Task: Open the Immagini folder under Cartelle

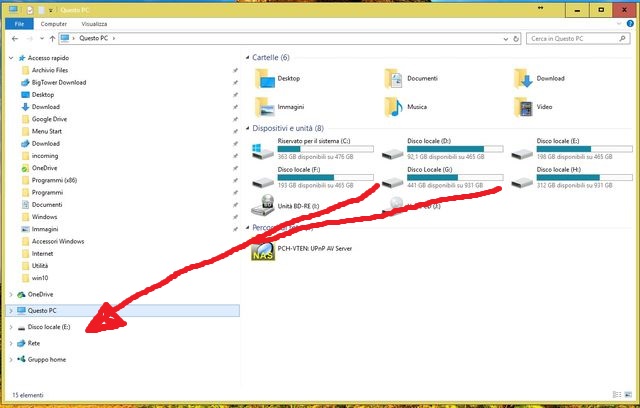Action: pyautogui.click(x=280, y=107)
